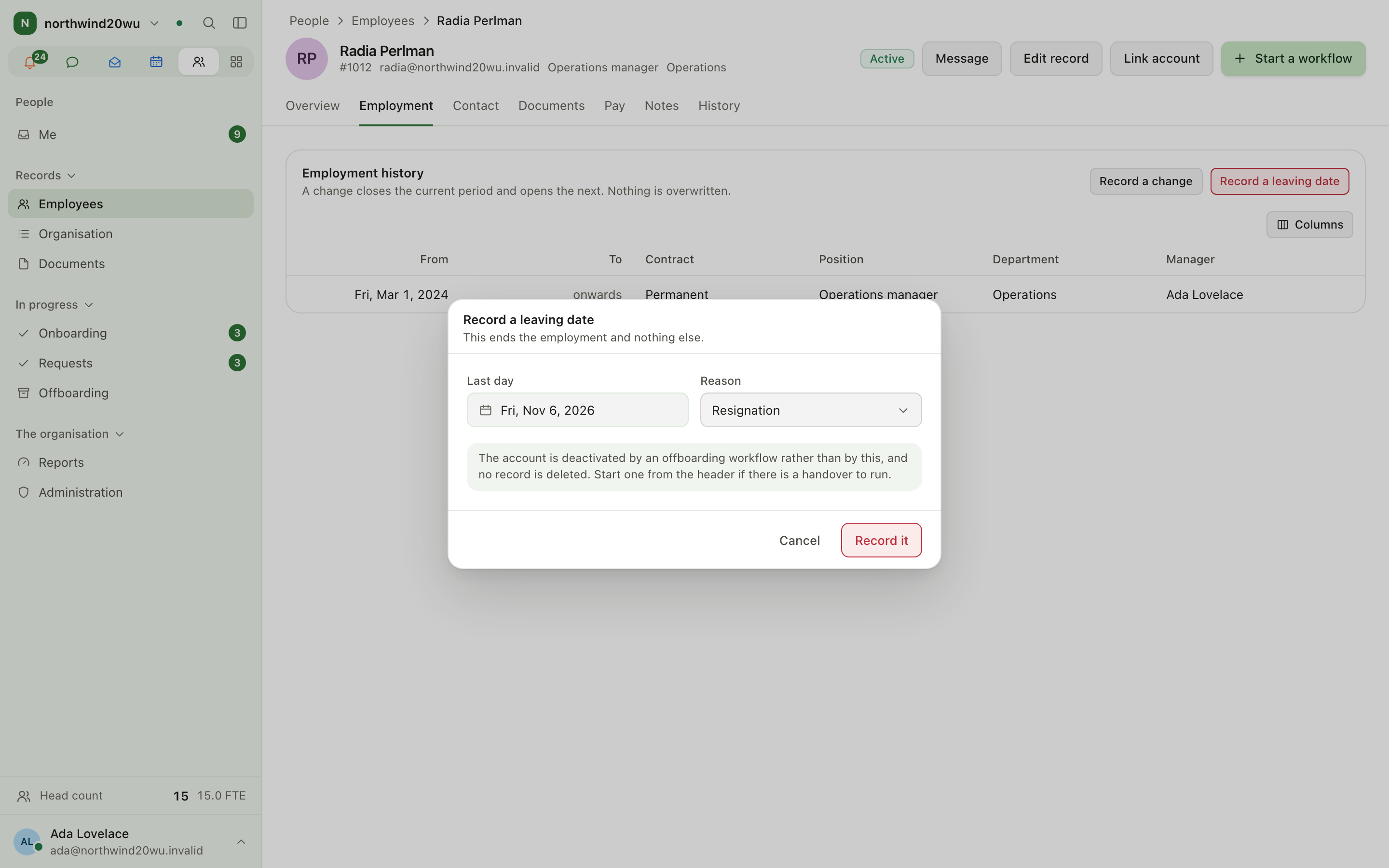1389x868 pixels.
Task: Switch to the Notes tab
Action: [661, 106]
